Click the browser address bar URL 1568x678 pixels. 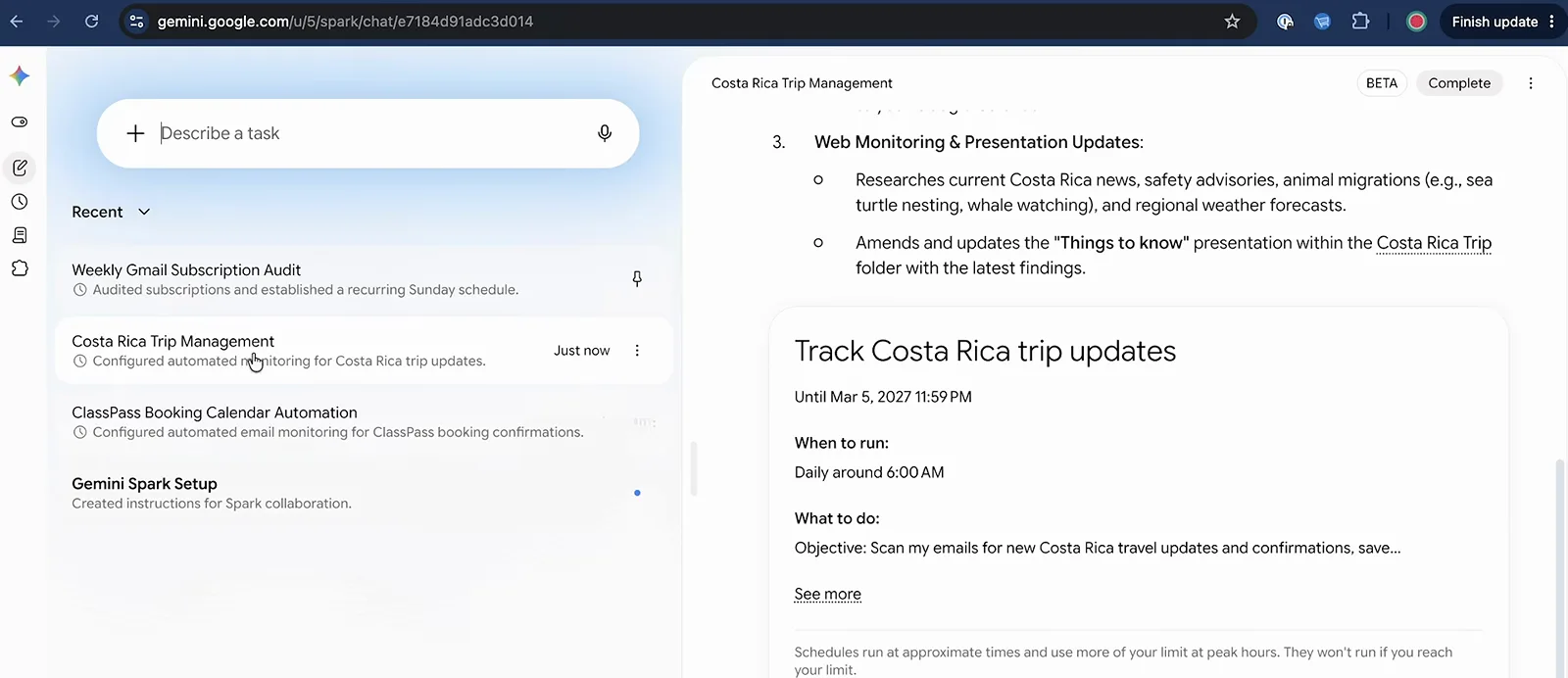[345, 22]
